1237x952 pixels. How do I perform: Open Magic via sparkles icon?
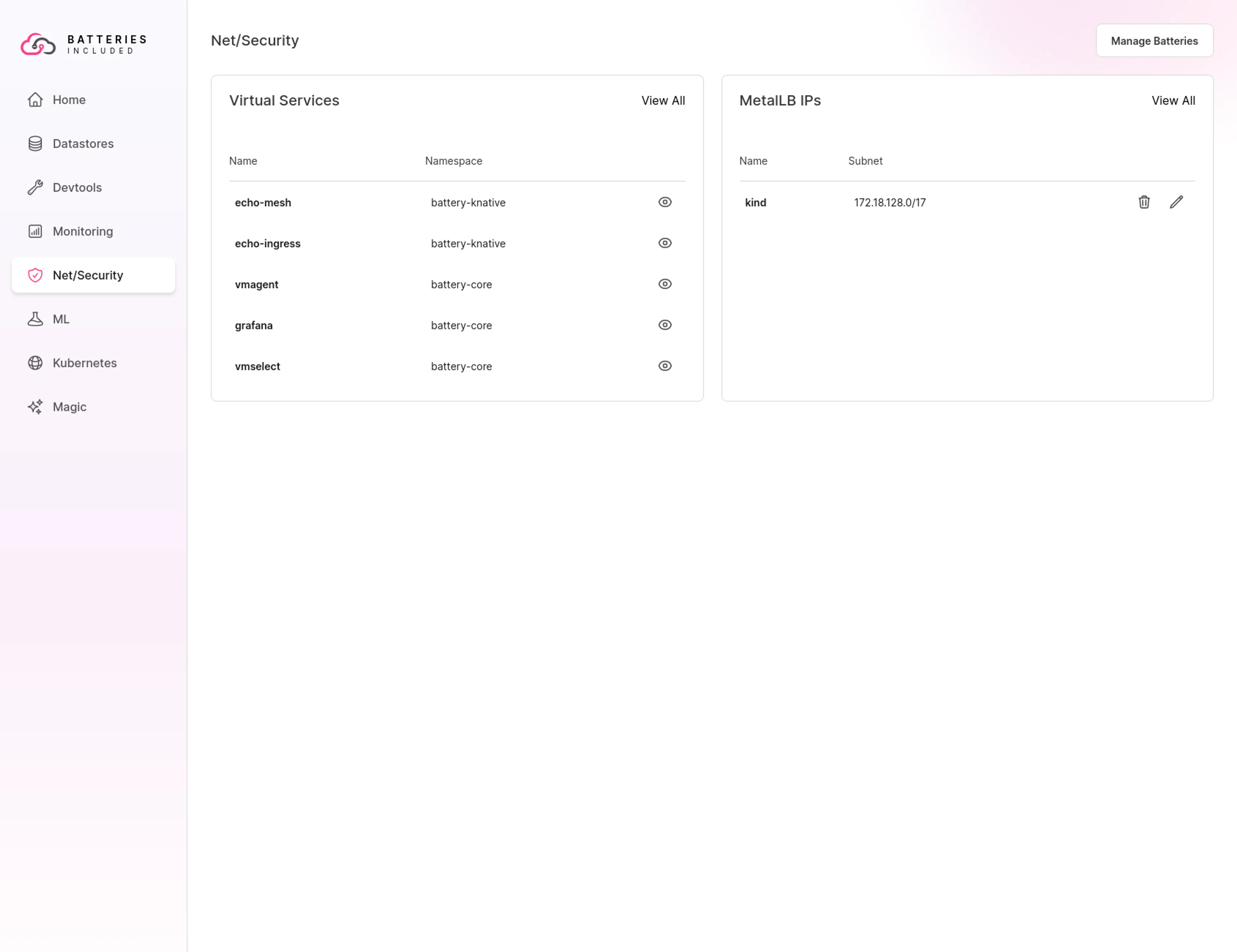(x=35, y=407)
